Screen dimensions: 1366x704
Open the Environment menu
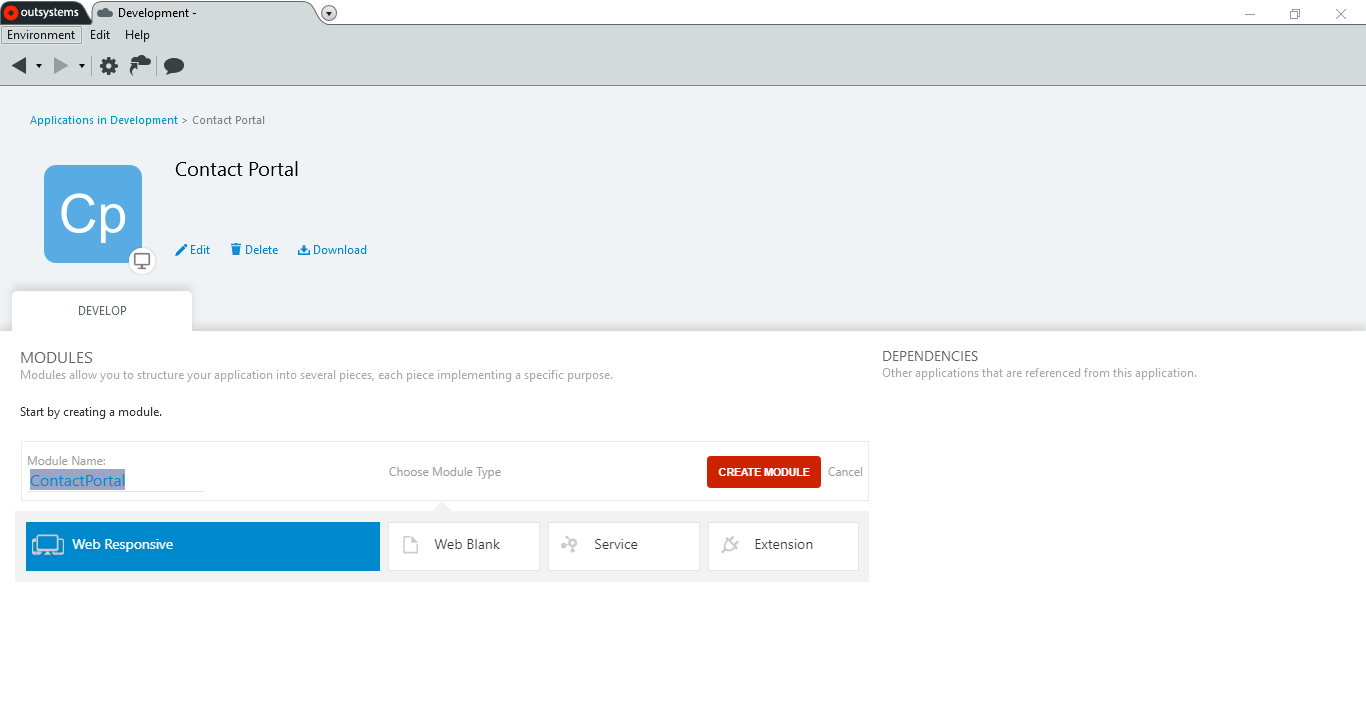tap(41, 35)
